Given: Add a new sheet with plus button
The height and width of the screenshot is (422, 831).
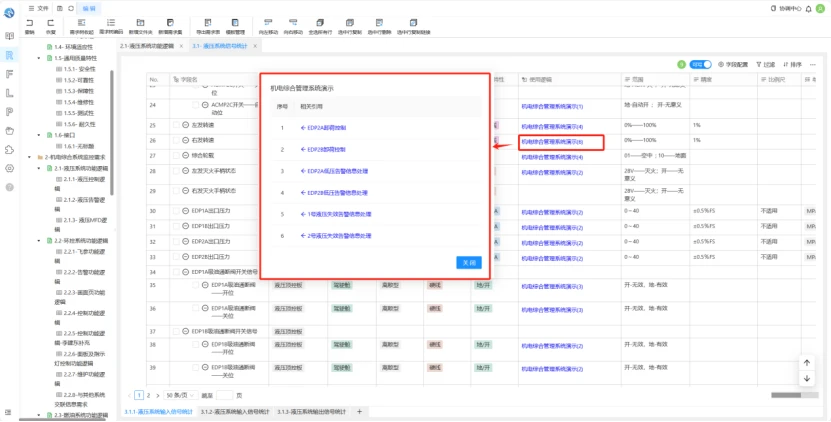Looking at the screenshot, I should (359, 412).
